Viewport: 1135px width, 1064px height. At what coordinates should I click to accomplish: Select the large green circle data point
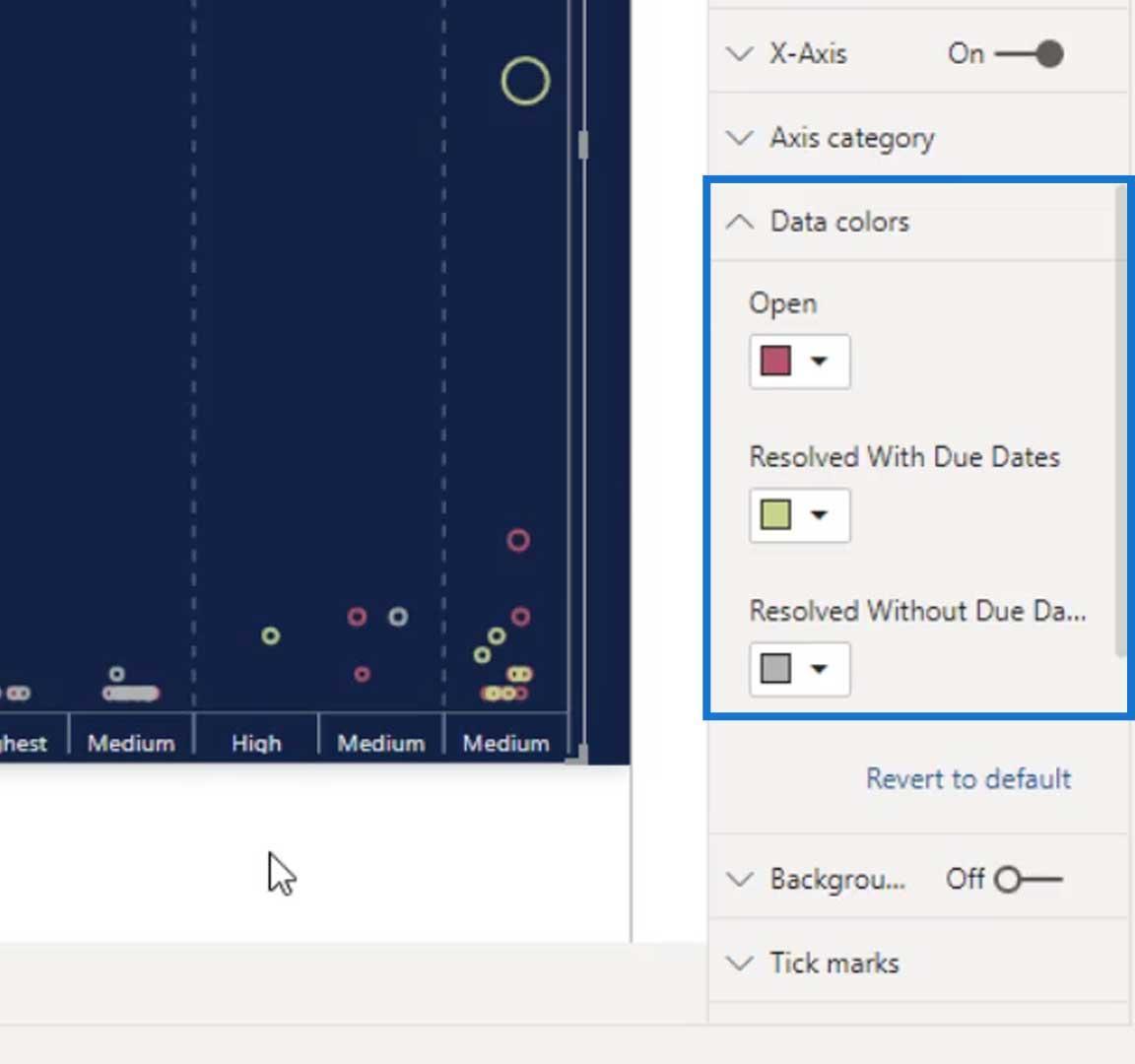click(x=525, y=81)
